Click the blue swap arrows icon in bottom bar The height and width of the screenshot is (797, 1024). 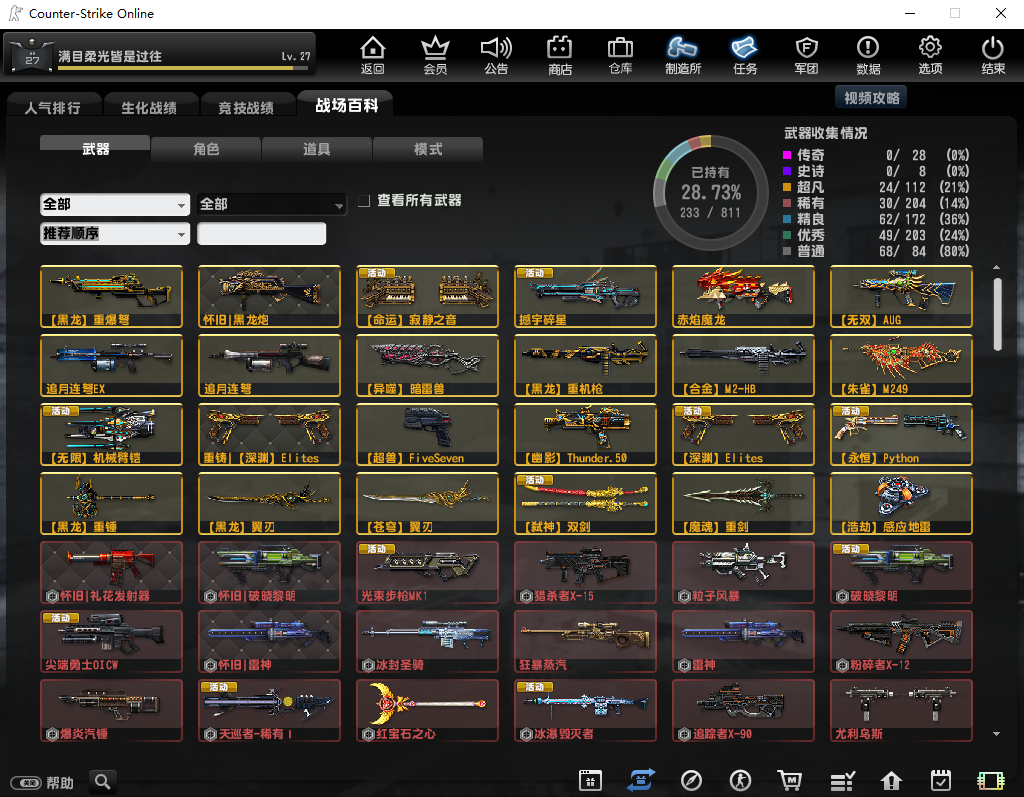tap(641, 781)
